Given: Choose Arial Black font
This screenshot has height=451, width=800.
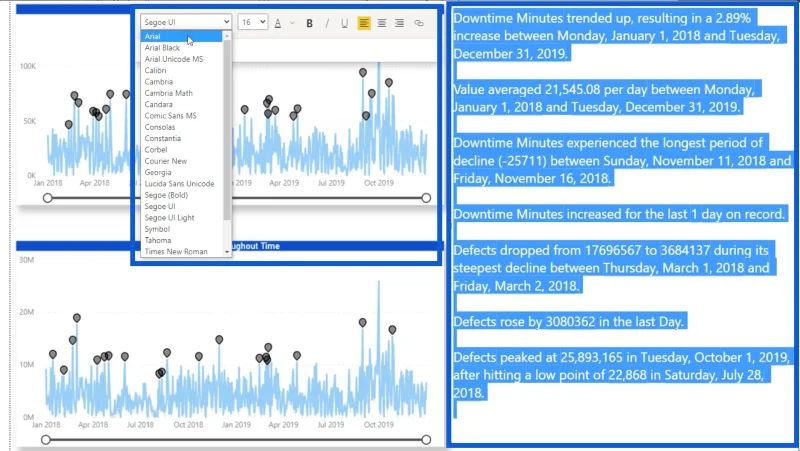Looking at the screenshot, I should [181, 47].
